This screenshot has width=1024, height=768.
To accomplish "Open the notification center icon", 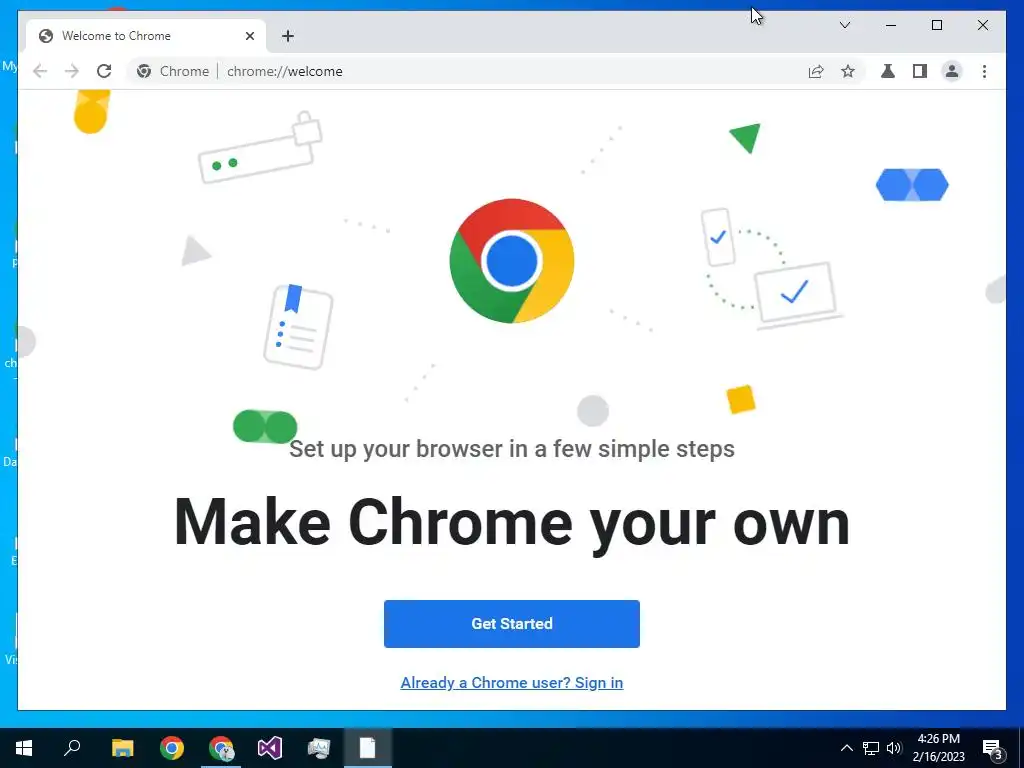I will (993, 748).
